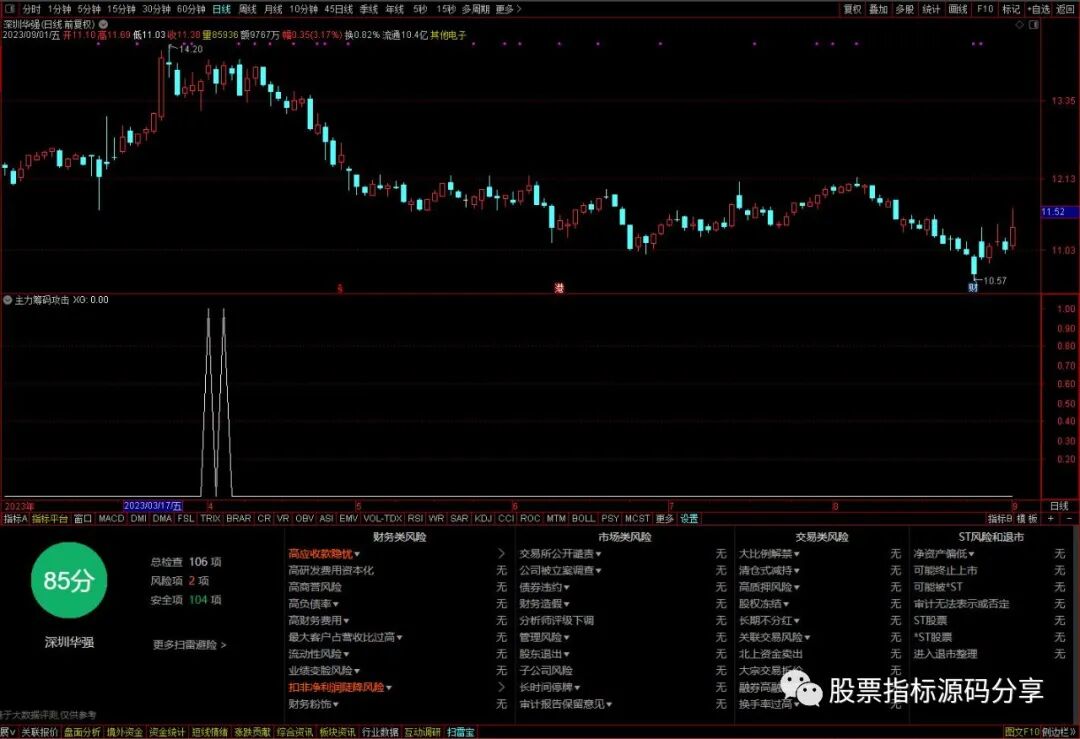Toggle the side panel icon next to the diamond

coord(1033,24)
